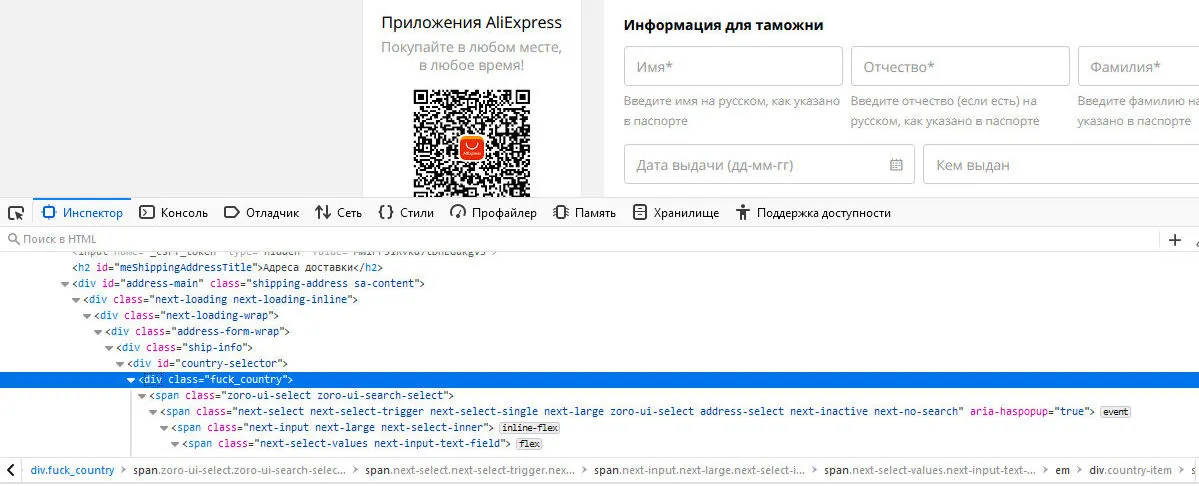Select span.next-select-trigger breadcrumb
Image resolution: width=1199 pixels, height=486 pixels.
pyautogui.click(x=470, y=470)
